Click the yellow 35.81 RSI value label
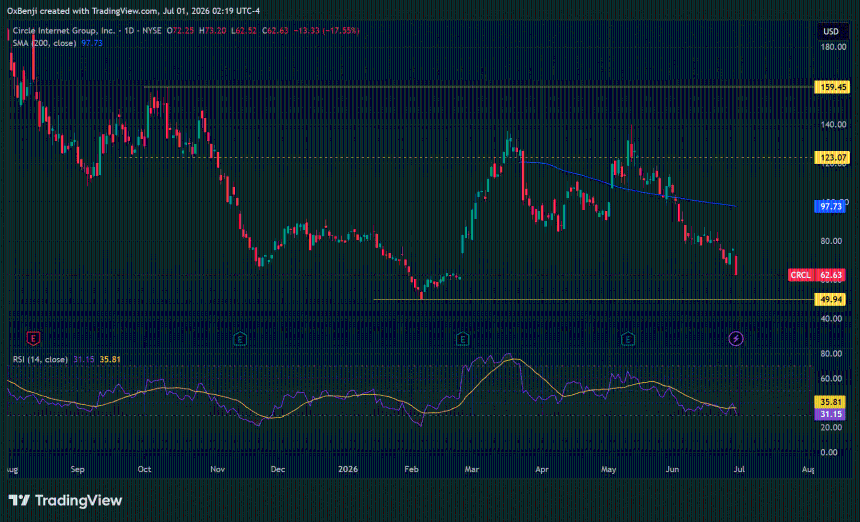 tap(830, 402)
